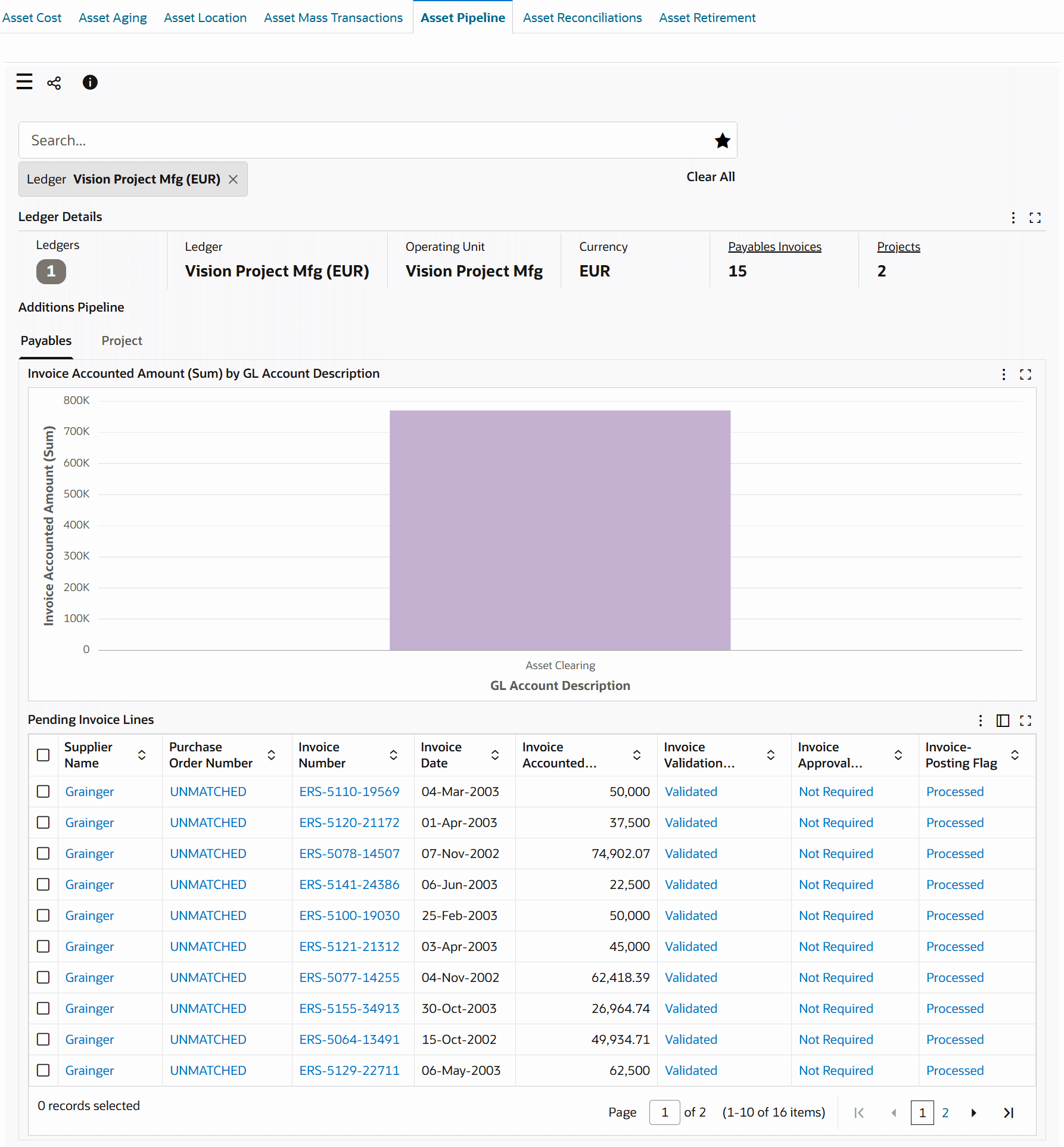This screenshot has width=1064, height=1147.
Task: Jump to last page of results
Action: point(1009,1112)
